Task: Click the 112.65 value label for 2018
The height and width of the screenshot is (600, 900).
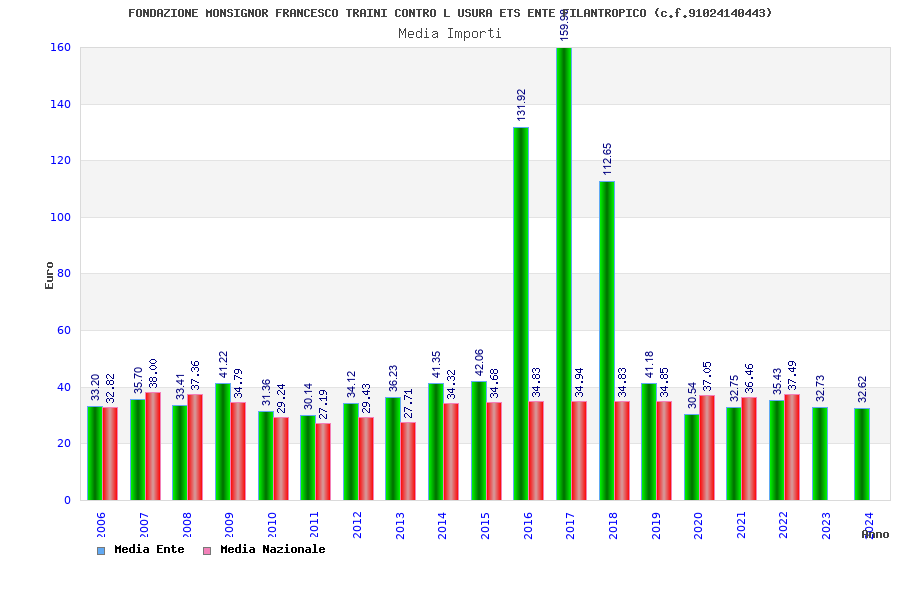Action: (607, 159)
